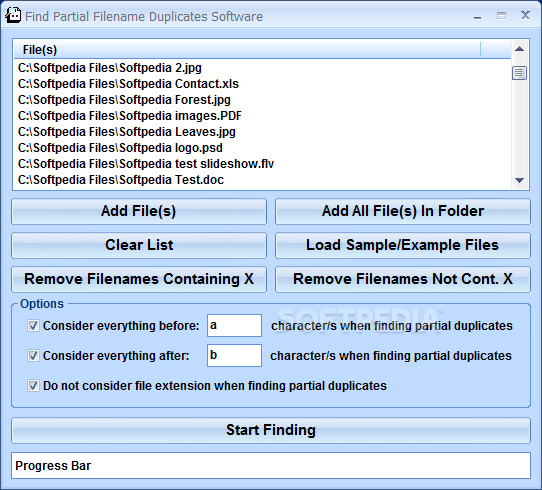
Task: Click Remove Filenames Containing X
Action: click(x=139, y=279)
